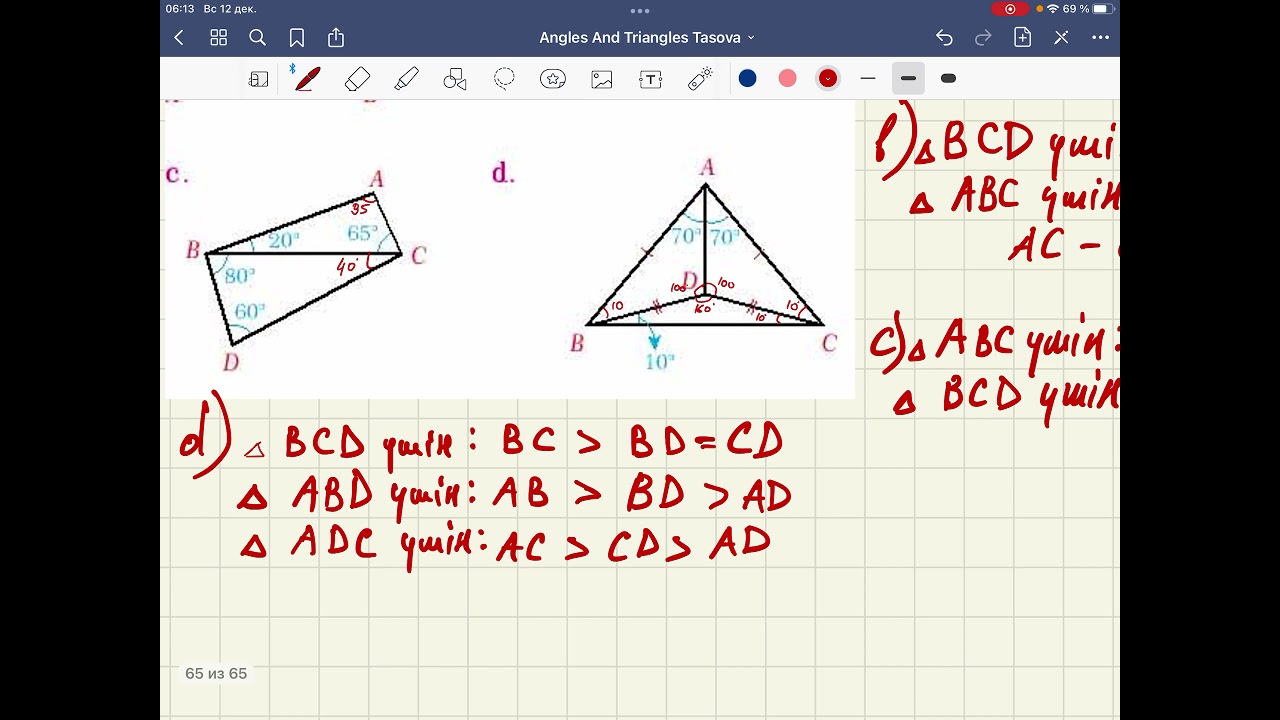
Task: Tap the clock showing 06:13
Action: (180, 9)
